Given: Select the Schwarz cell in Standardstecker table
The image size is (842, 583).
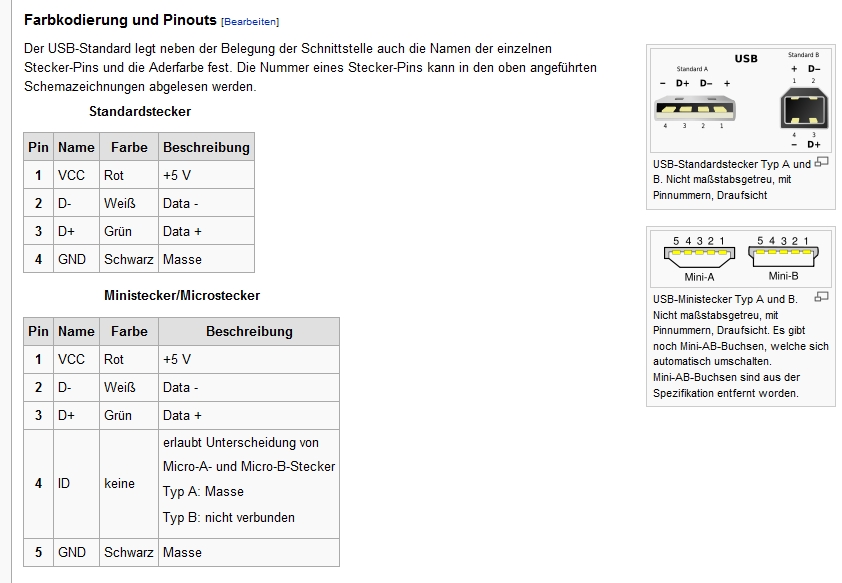Looking at the screenshot, I should tap(129, 259).
